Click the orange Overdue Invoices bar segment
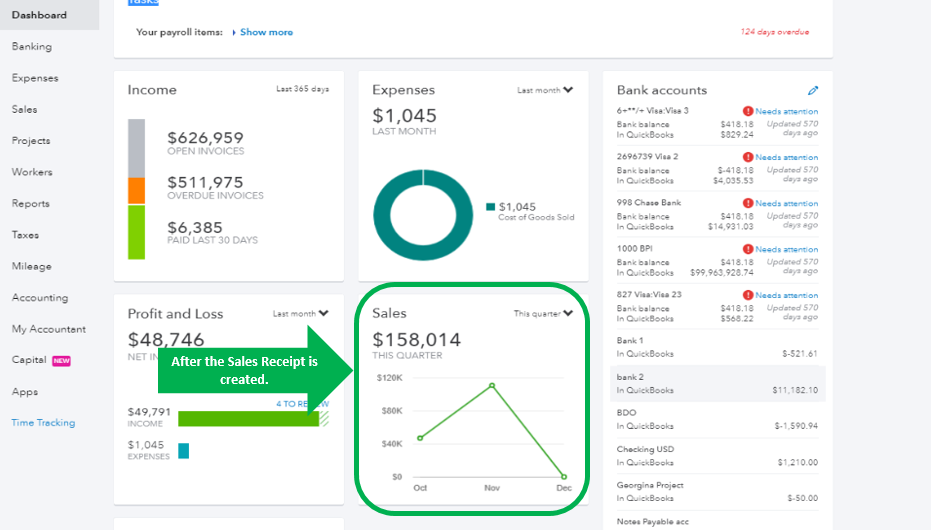Screen dimensions: 931x530 (x=137, y=191)
